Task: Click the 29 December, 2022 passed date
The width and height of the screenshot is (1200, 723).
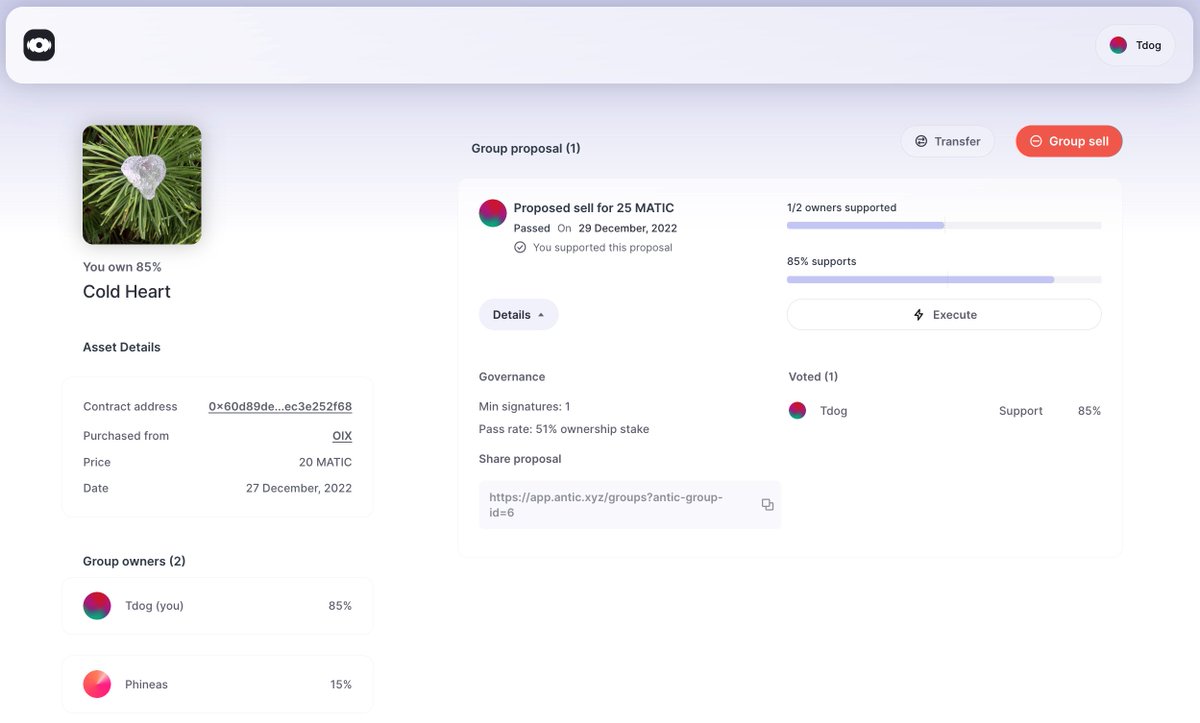Action: coord(628,228)
